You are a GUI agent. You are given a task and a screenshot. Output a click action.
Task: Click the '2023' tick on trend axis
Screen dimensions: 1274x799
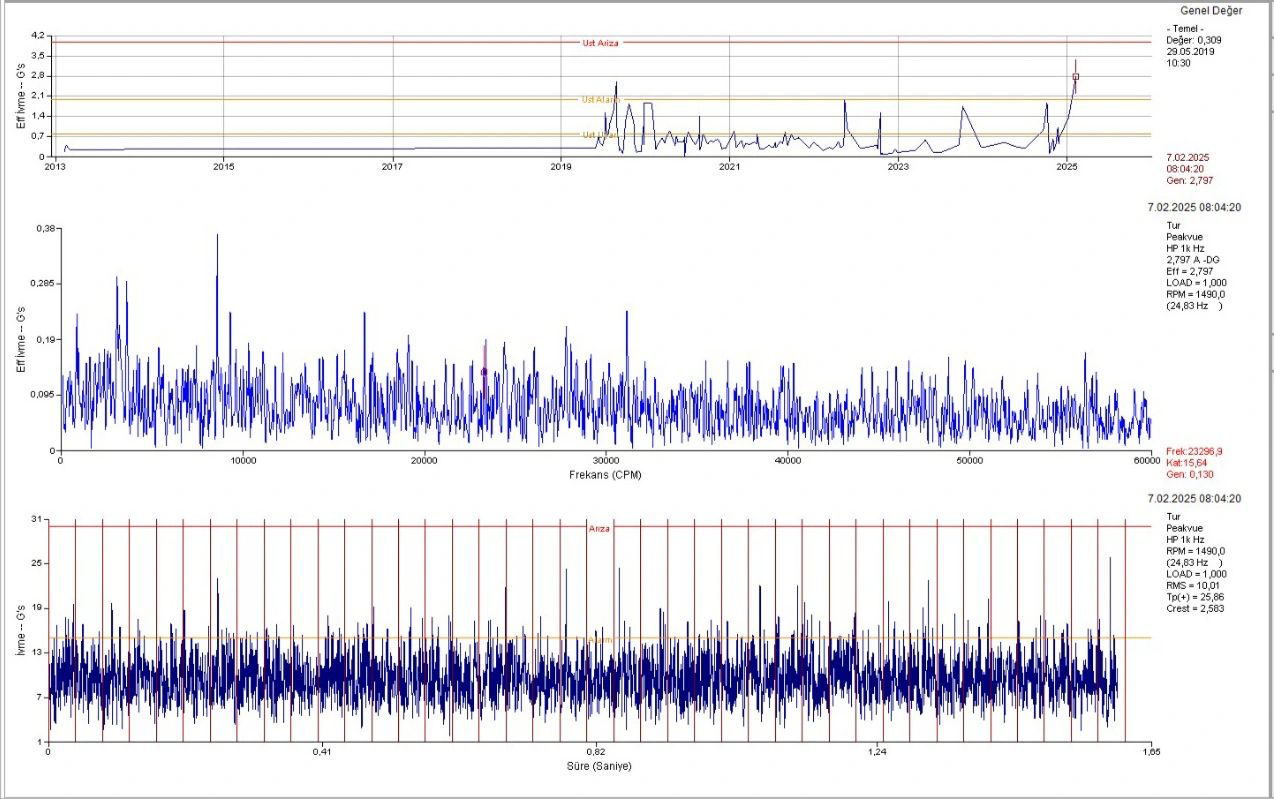coord(898,167)
